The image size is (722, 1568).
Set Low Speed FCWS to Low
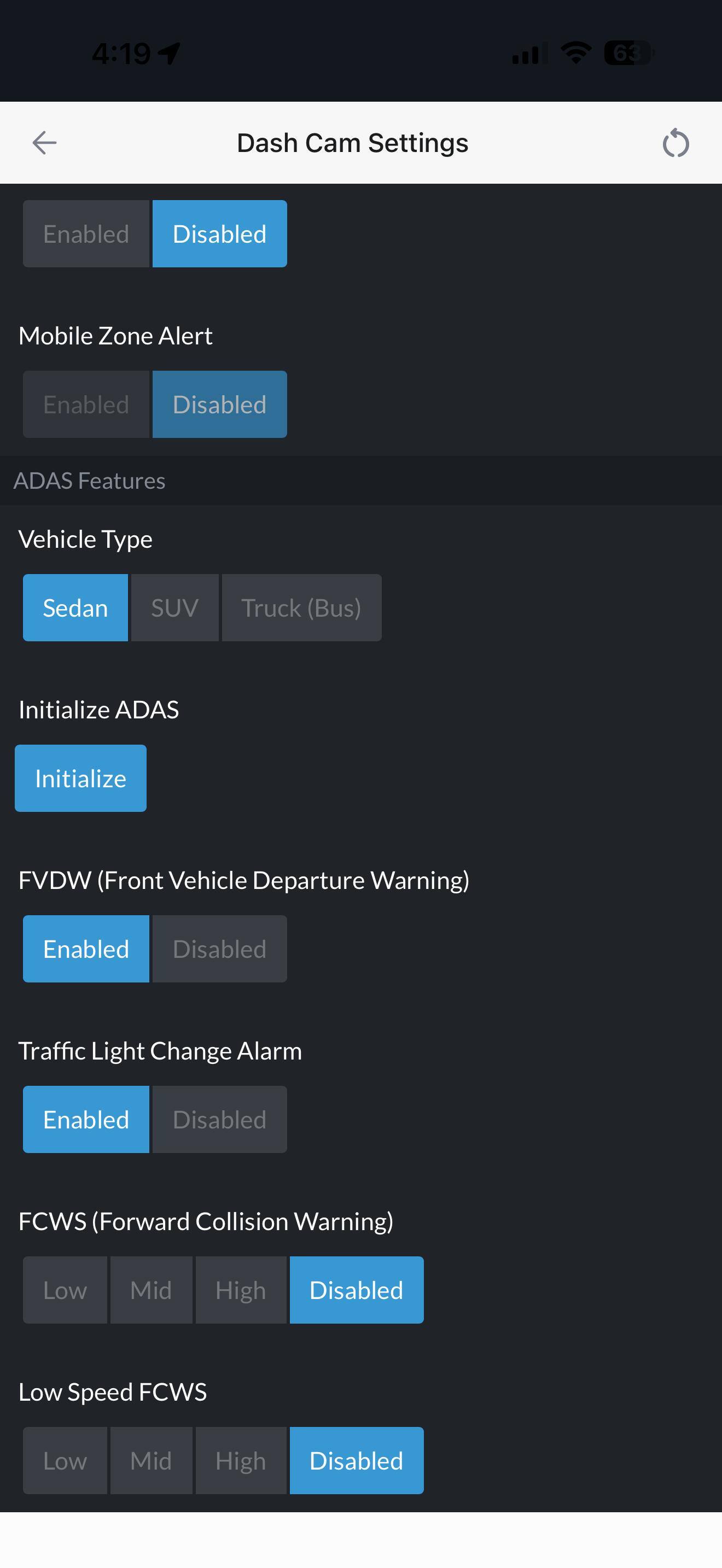click(65, 1460)
